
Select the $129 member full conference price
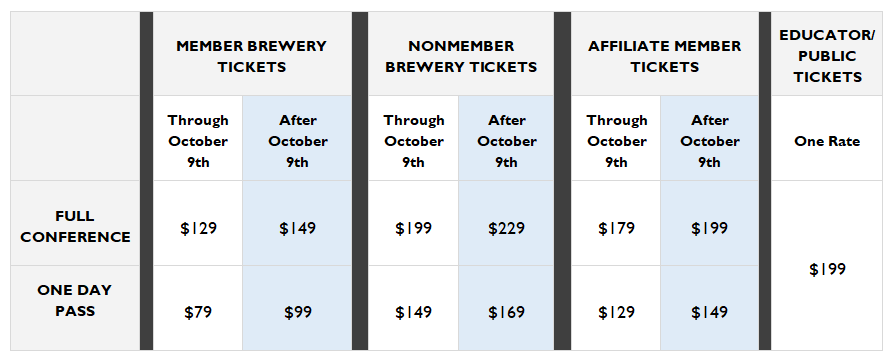tap(198, 228)
